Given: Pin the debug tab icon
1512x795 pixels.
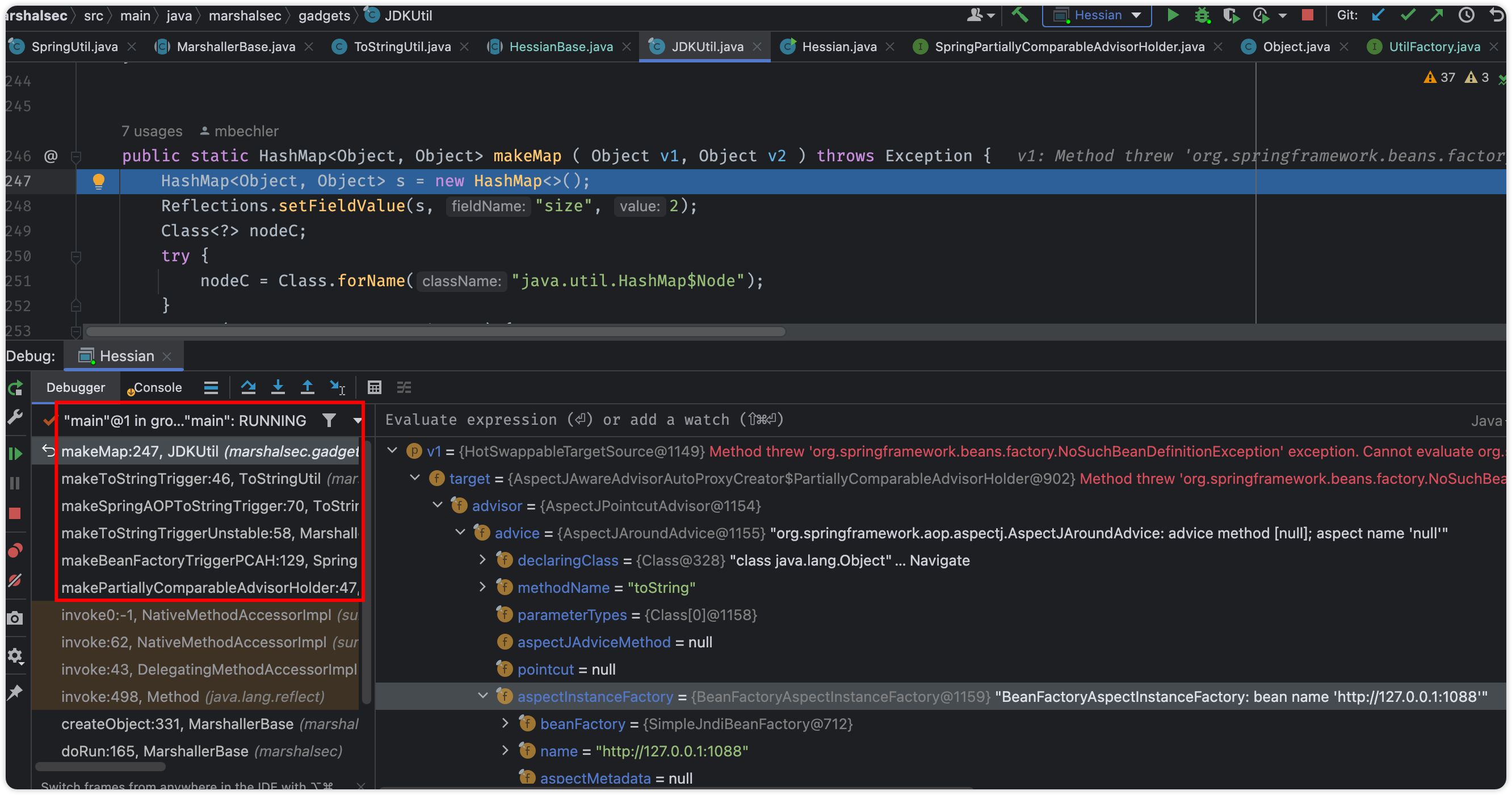Looking at the screenshot, I should pos(15,692).
